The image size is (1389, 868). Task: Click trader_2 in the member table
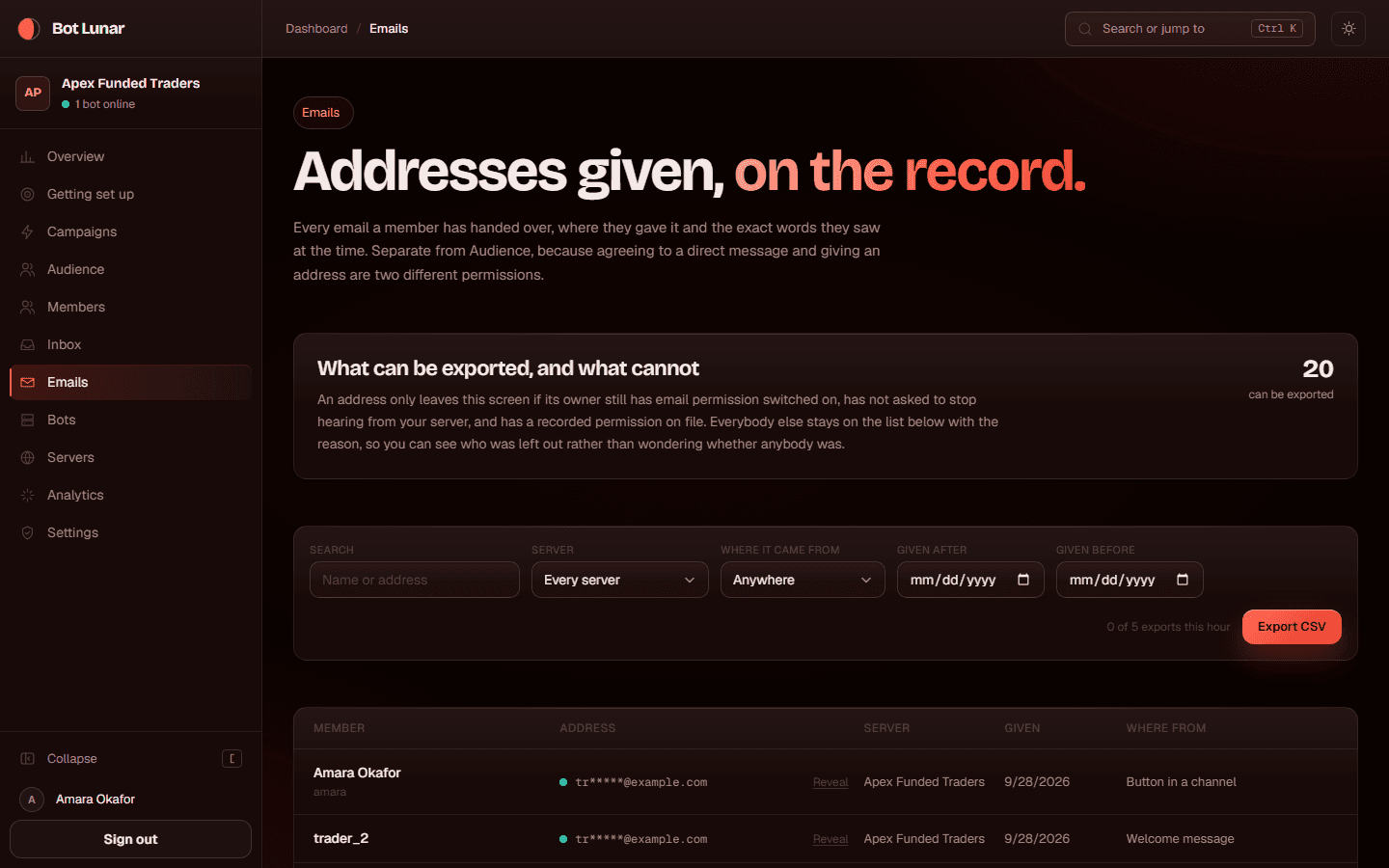point(340,838)
